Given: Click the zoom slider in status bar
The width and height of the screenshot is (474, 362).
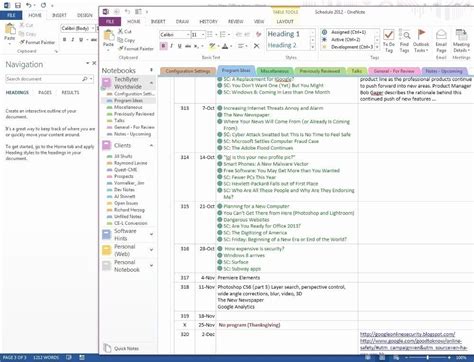Looking at the screenshot, I should pyautogui.click(x=428, y=358).
